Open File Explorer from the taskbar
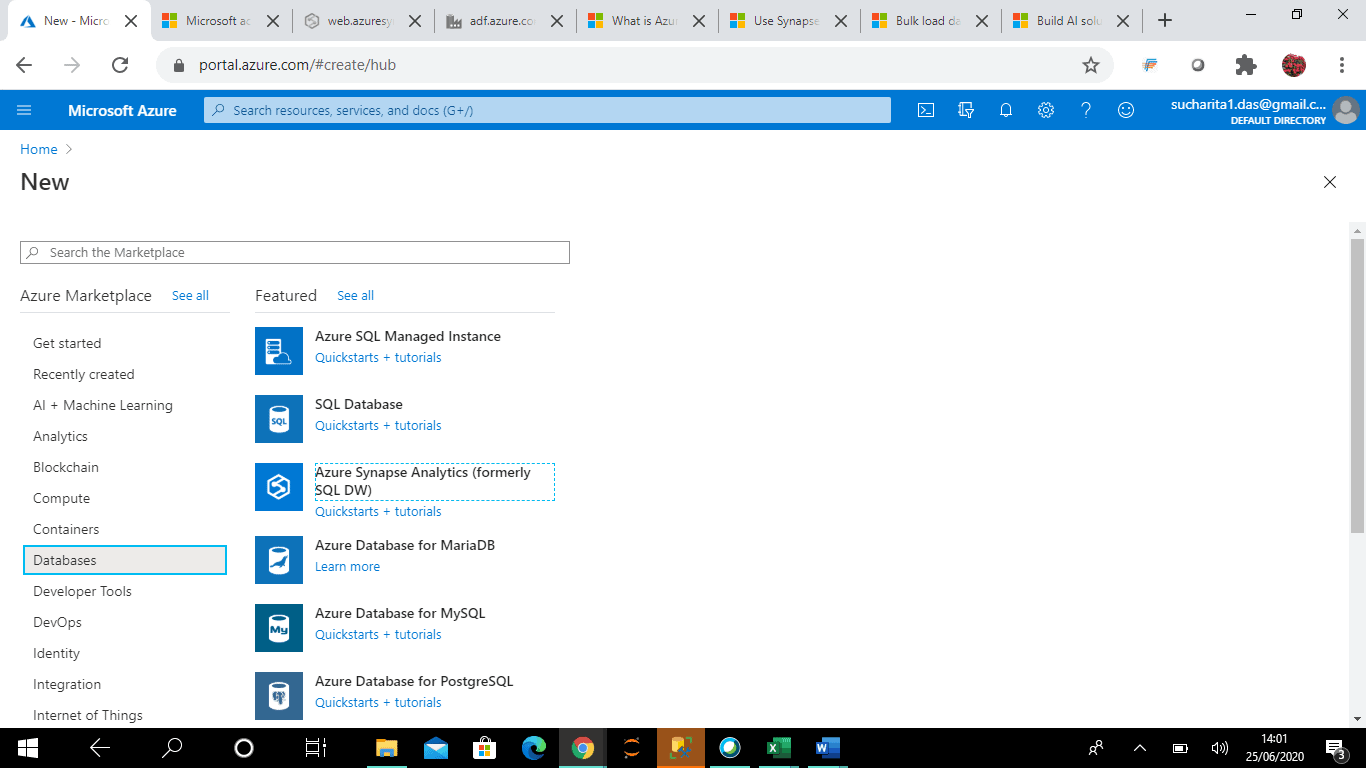This screenshot has width=1366, height=768. pos(387,747)
